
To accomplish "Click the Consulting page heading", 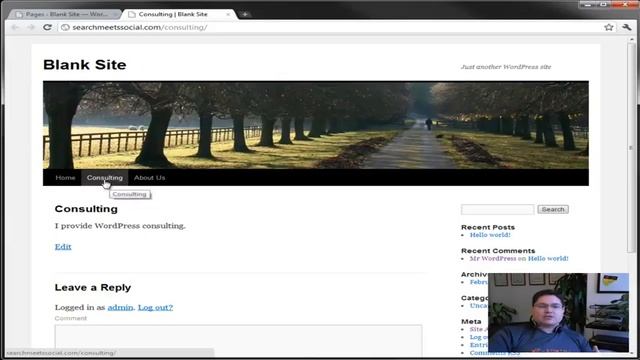I will tap(86, 209).
